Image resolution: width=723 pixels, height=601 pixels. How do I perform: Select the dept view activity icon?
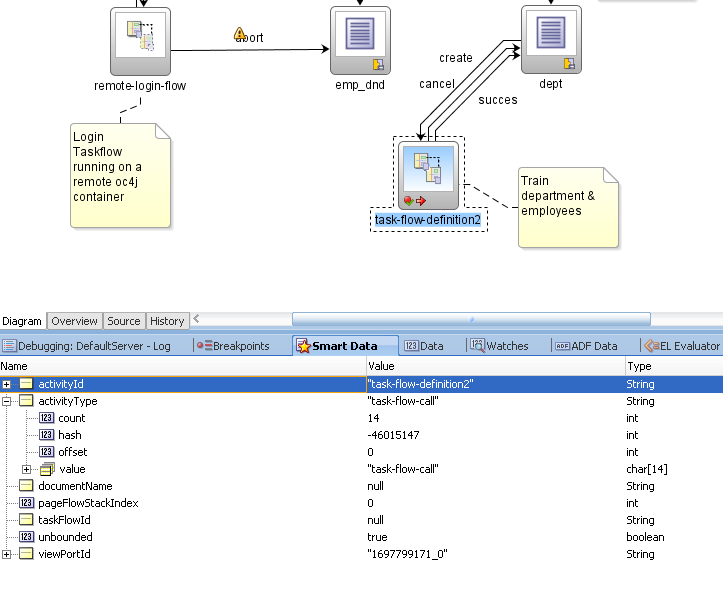point(551,40)
